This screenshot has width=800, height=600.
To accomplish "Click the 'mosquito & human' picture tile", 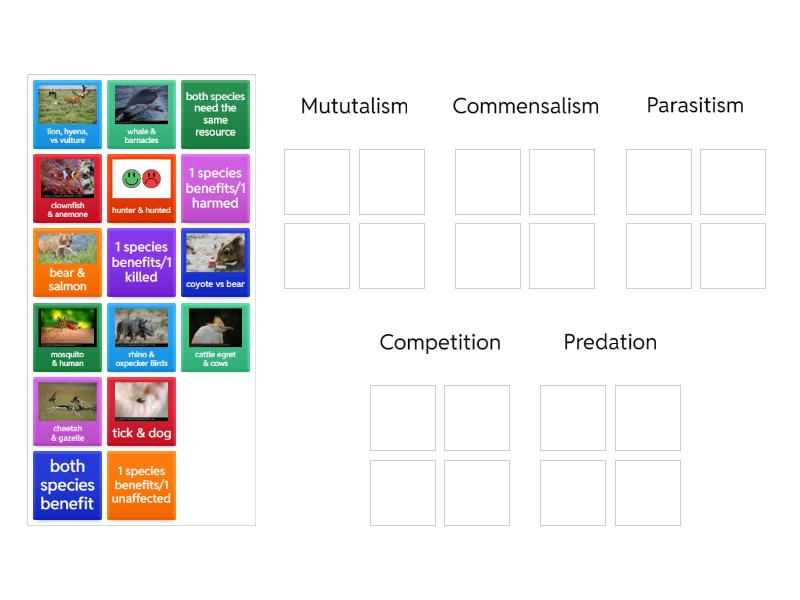I will tap(66, 336).
